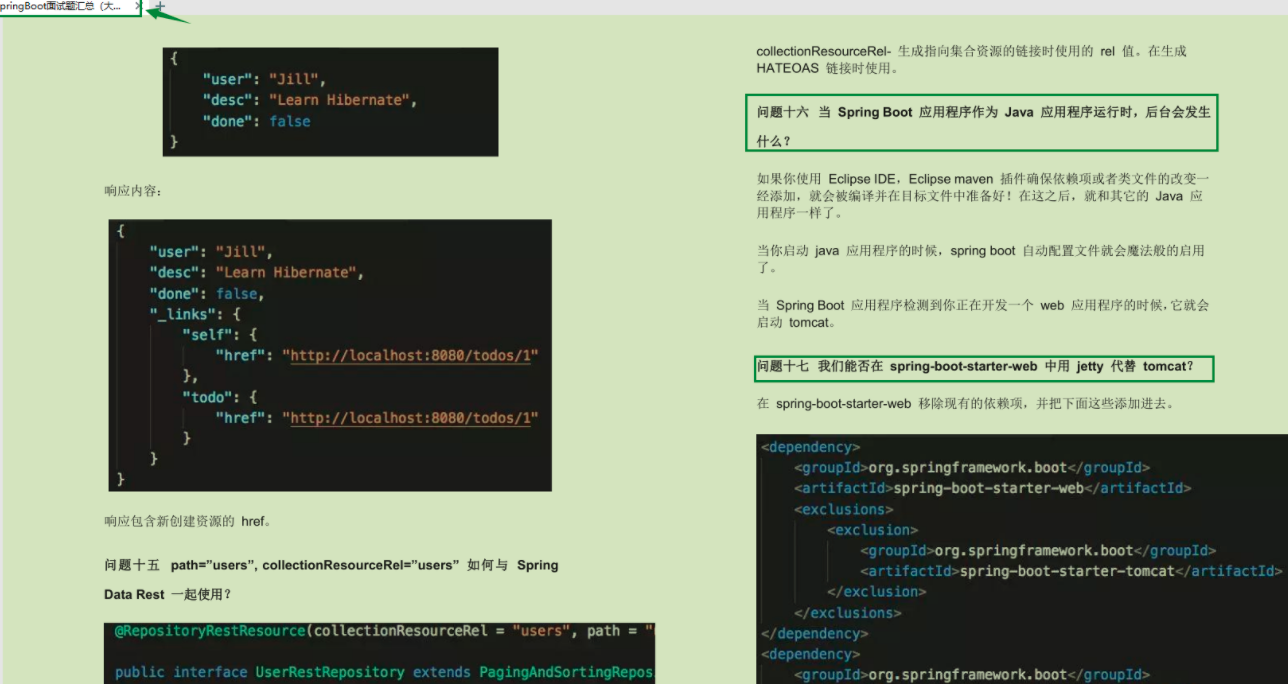1288x684 pixels.
Task: Close the SpringBoot面试题汇总 tab
Action: click(138, 6)
